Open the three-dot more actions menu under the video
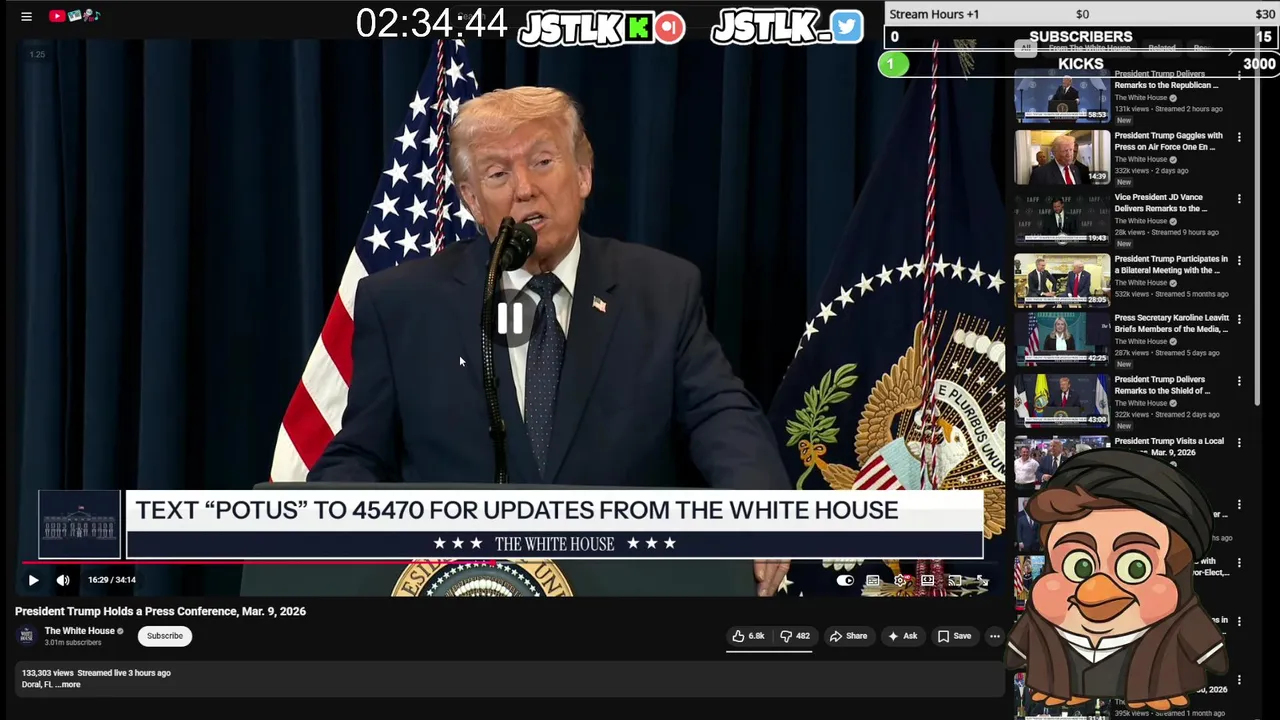Viewport: 1280px width, 720px height. [x=995, y=636]
